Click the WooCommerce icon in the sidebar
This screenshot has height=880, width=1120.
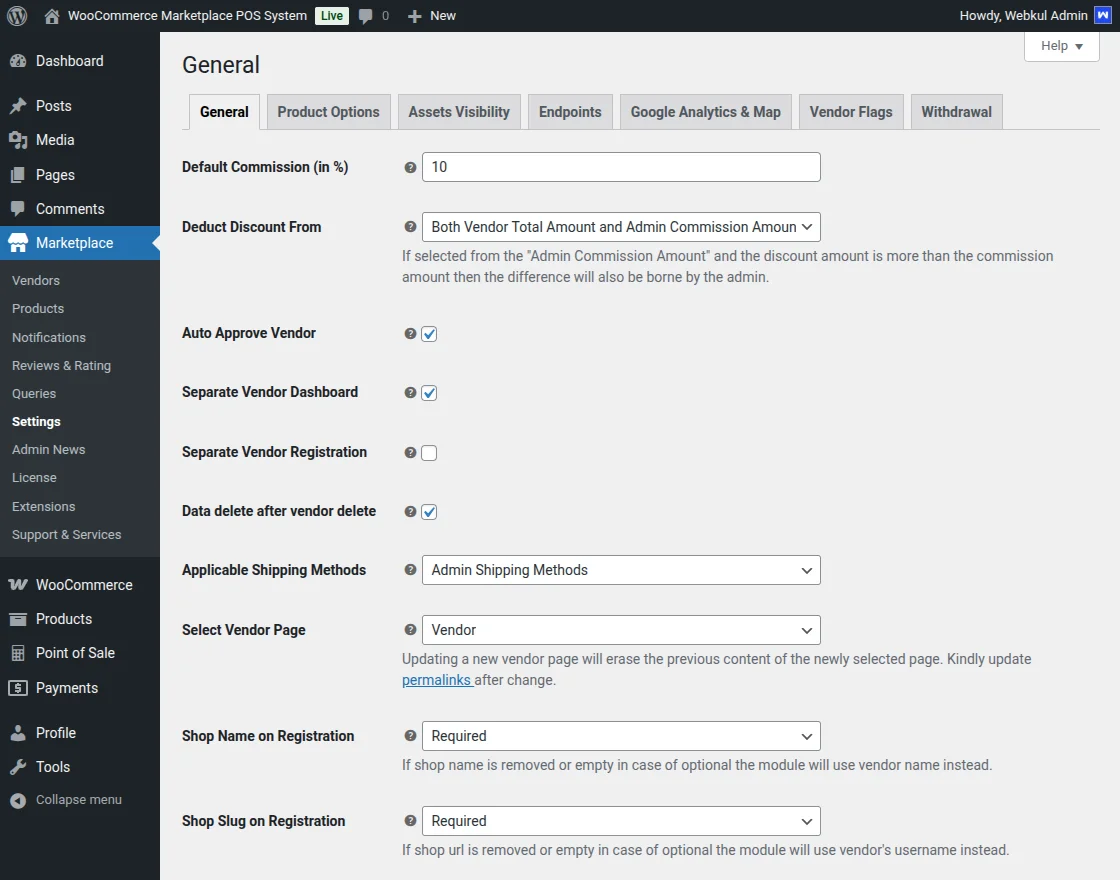(x=18, y=584)
